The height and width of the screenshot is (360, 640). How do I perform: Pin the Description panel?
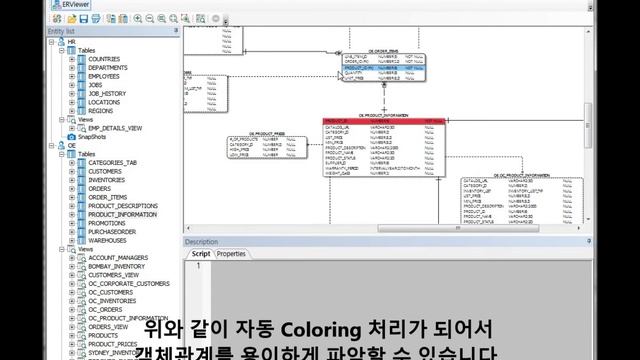click(589, 241)
